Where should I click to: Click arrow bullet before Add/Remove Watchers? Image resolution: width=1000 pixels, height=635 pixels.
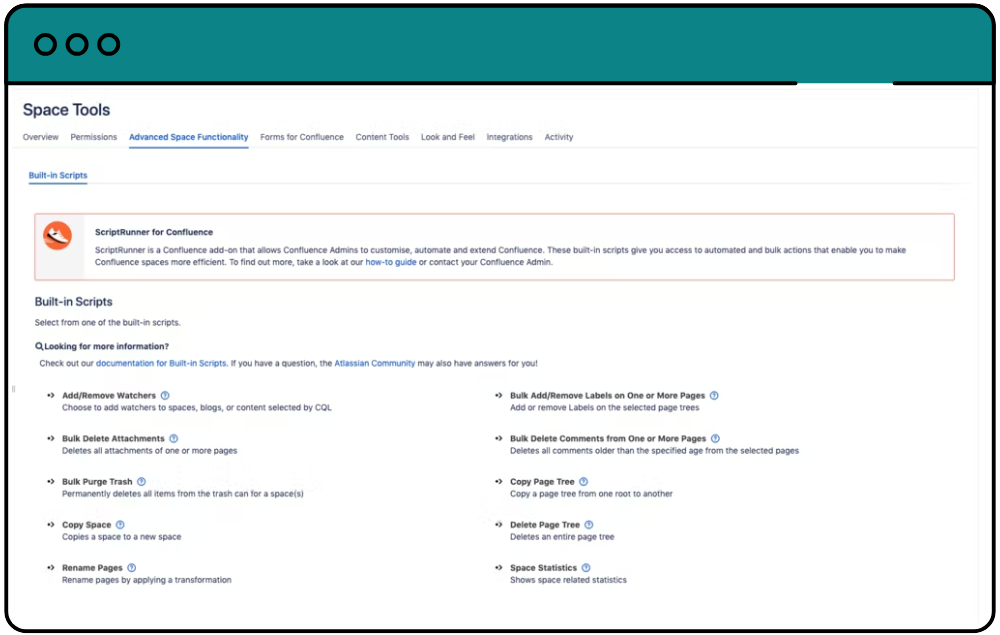click(x=51, y=395)
